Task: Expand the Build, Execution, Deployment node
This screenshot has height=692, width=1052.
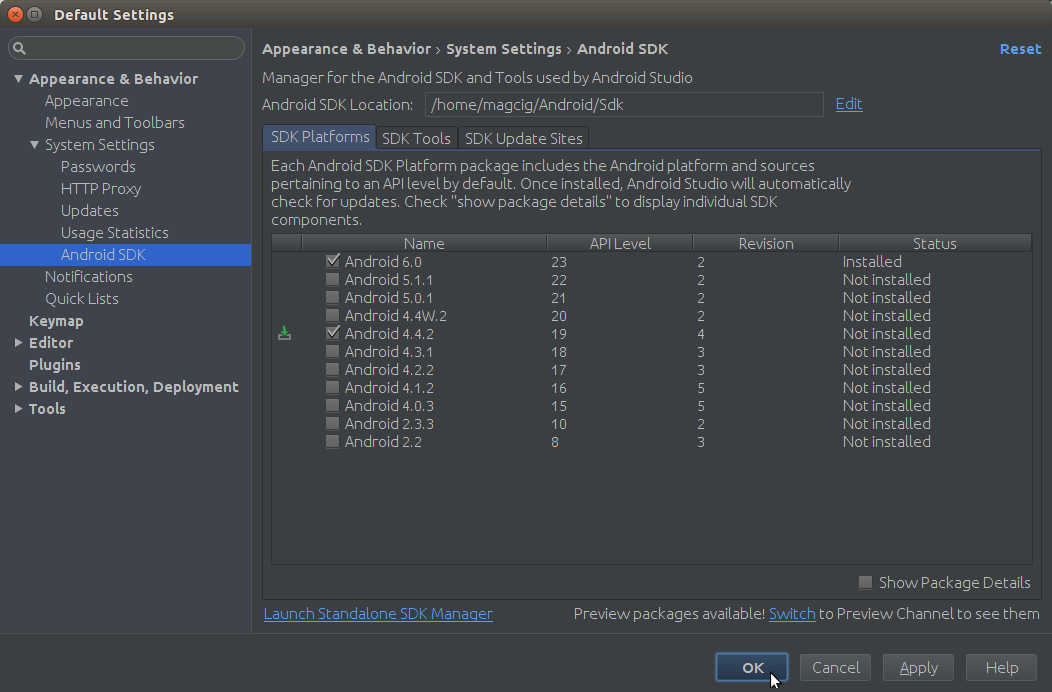Action: pos(18,387)
